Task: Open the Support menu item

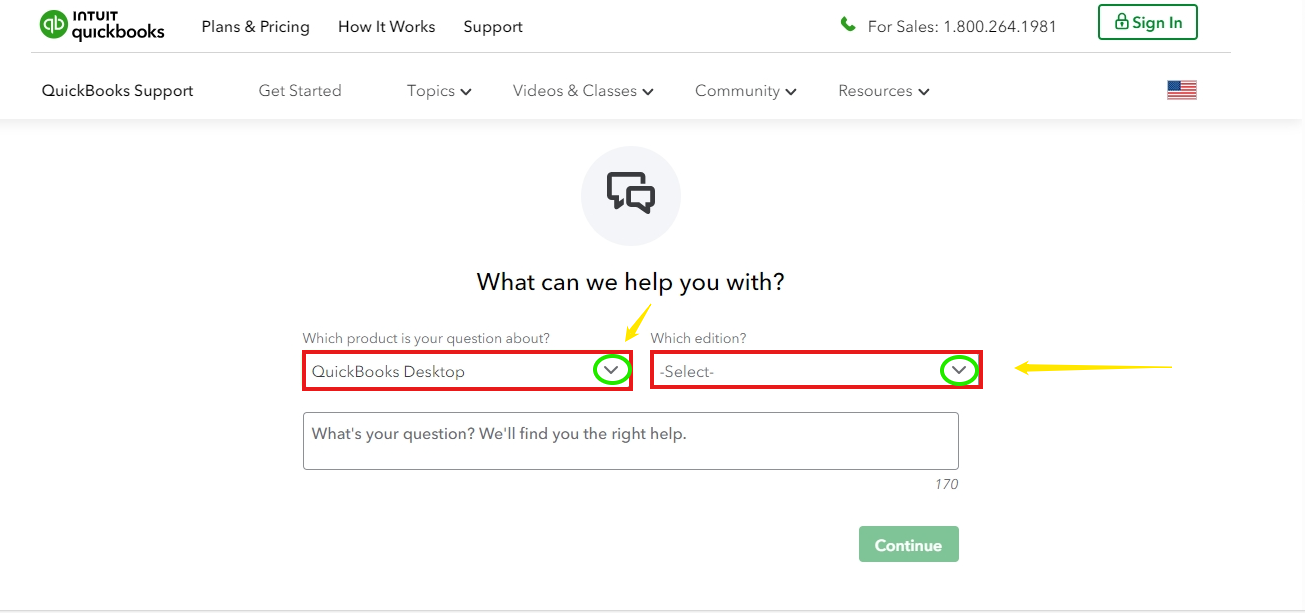Action: [493, 27]
